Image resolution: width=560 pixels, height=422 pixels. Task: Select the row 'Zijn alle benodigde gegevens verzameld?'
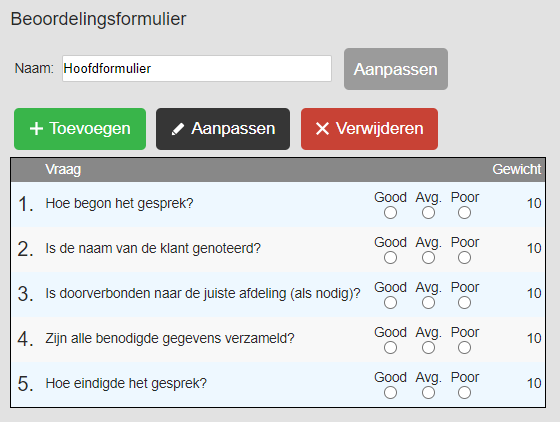pos(278,340)
